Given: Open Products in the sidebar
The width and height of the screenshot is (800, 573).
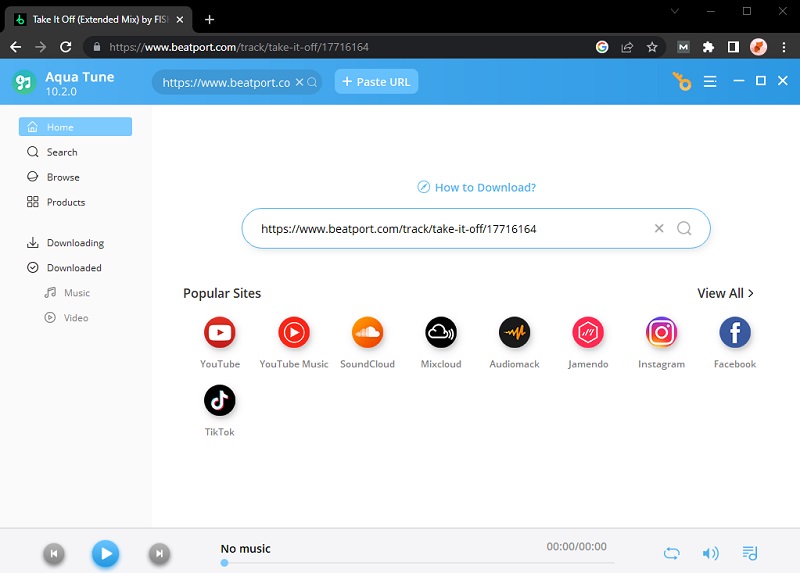Looking at the screenshot, I should coord(76,202).
